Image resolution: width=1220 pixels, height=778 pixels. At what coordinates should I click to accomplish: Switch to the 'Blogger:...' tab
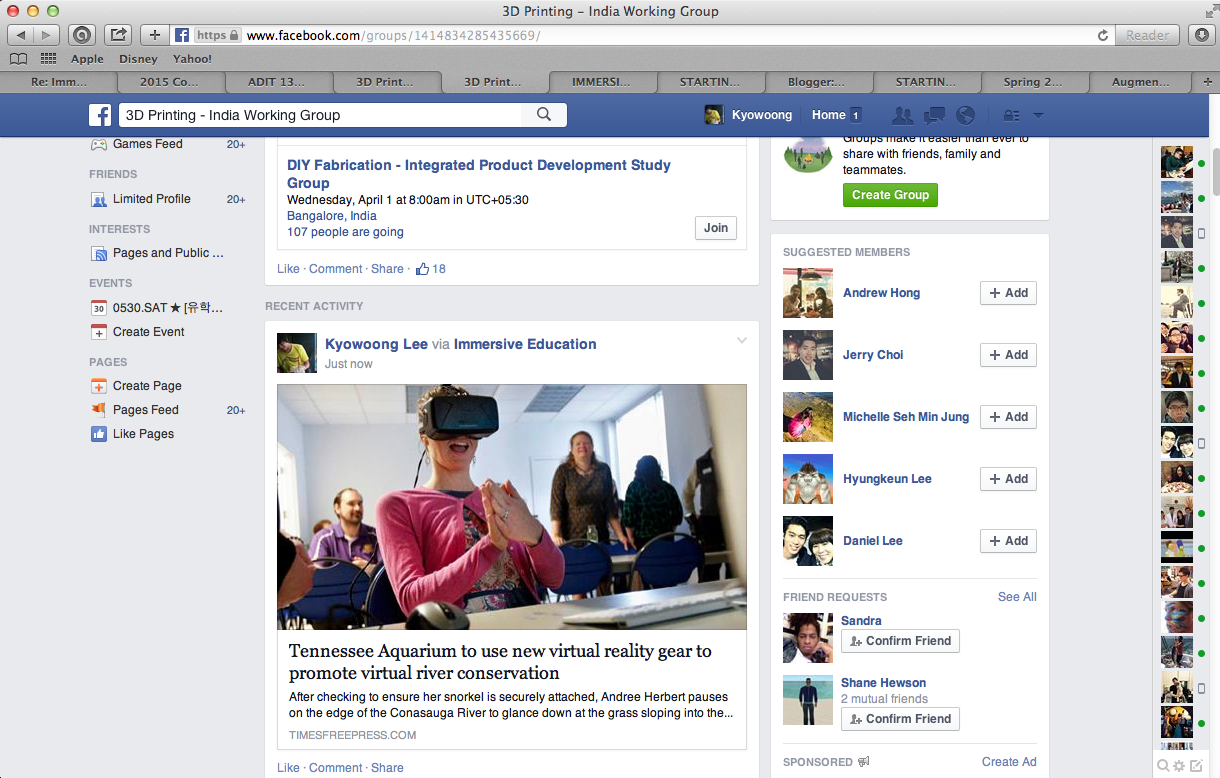pyautogui.click(x=818, y=82)
